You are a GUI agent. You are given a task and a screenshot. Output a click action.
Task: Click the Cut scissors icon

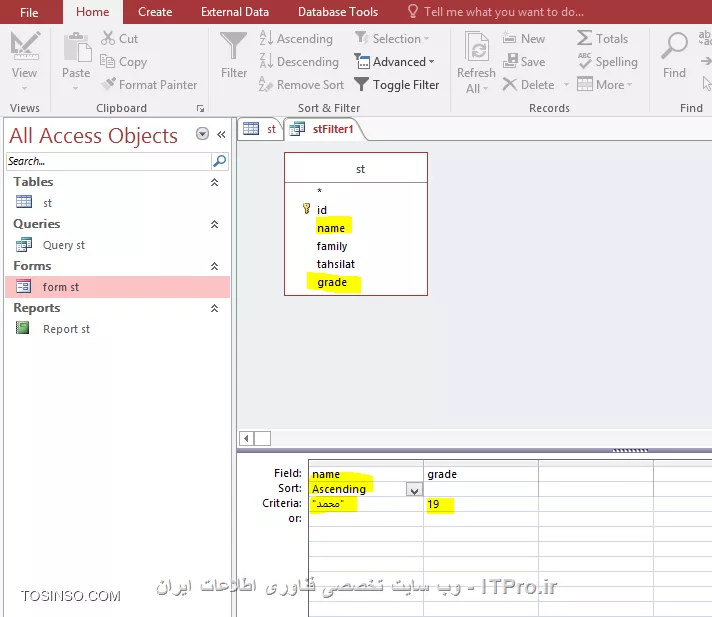(x=108, y=39)
